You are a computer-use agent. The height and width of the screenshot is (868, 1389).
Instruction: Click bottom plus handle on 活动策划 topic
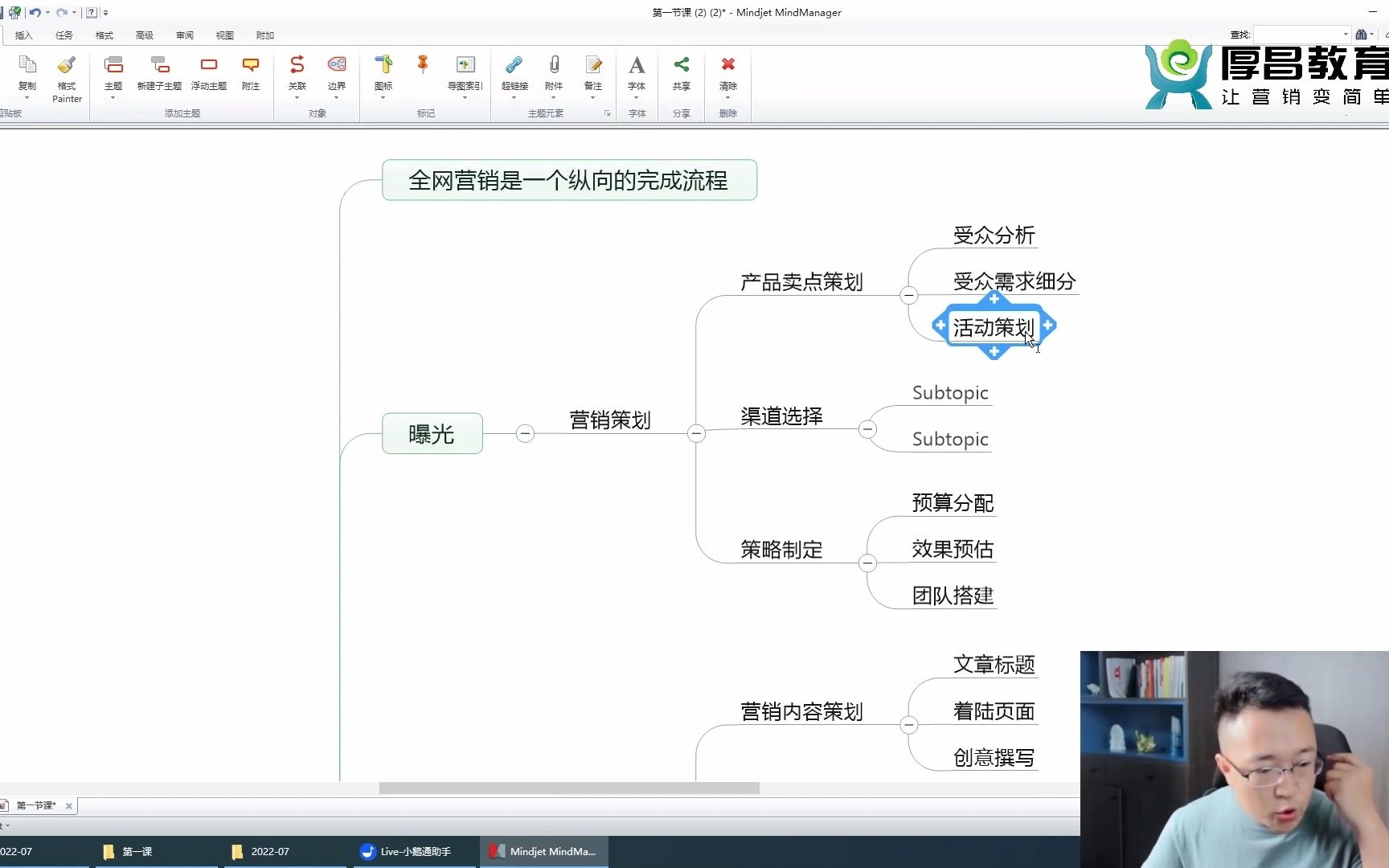click(994, 352)
